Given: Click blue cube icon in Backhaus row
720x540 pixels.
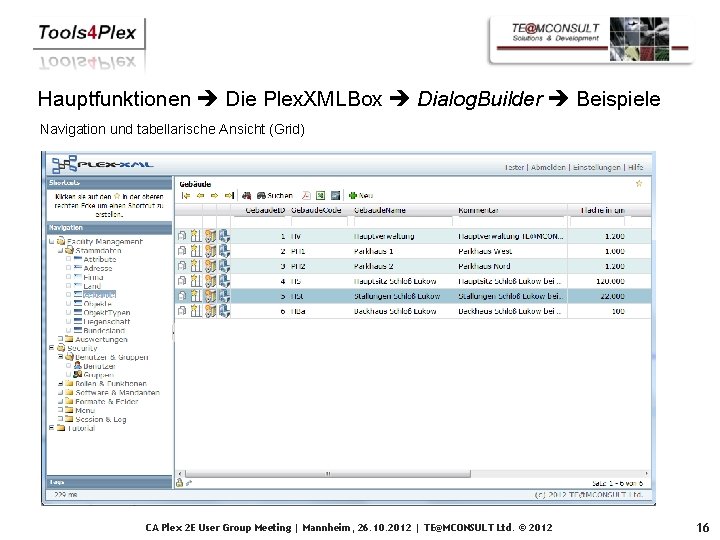Looking at the screenshot, I should [x=224, y=311].
